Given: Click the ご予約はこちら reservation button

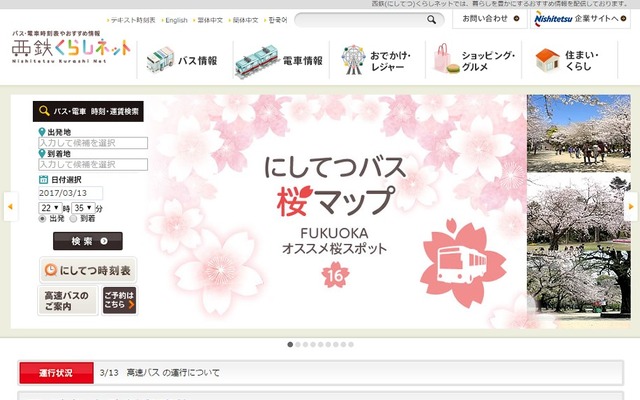Looking at the screenshot, I should click(119, 300).
